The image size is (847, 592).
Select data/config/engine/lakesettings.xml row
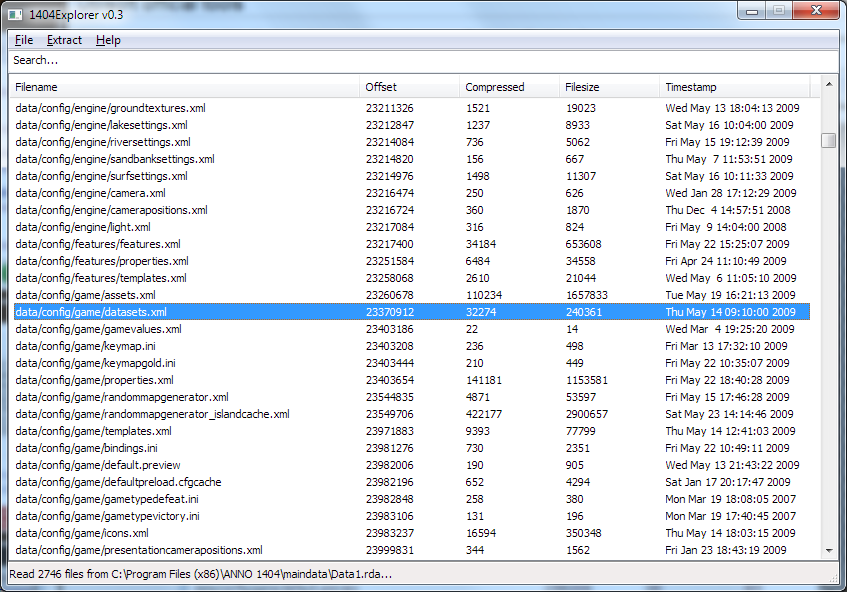[412, 125]
